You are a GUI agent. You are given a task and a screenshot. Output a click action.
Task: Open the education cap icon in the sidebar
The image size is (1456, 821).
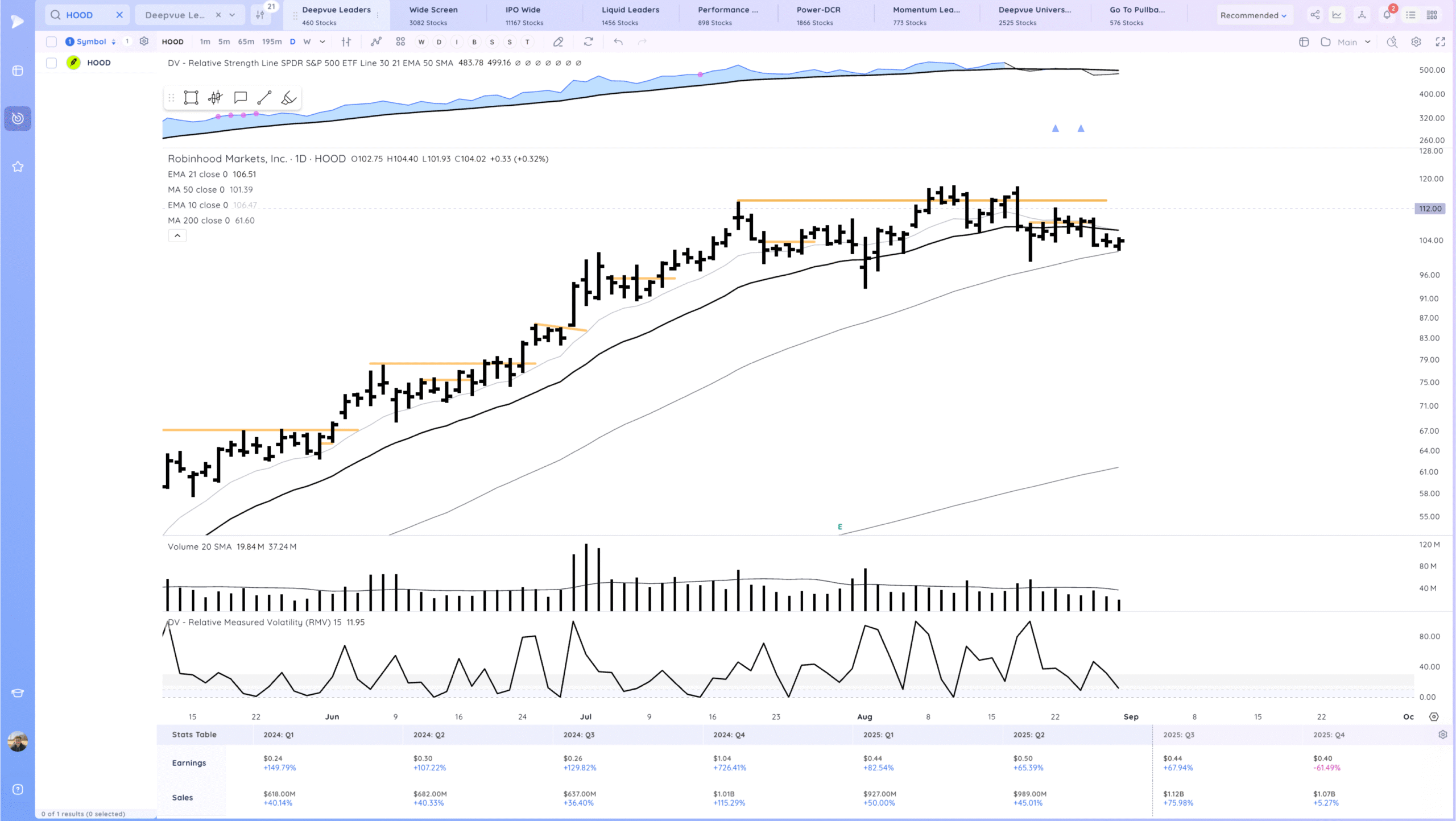[18, 693]
